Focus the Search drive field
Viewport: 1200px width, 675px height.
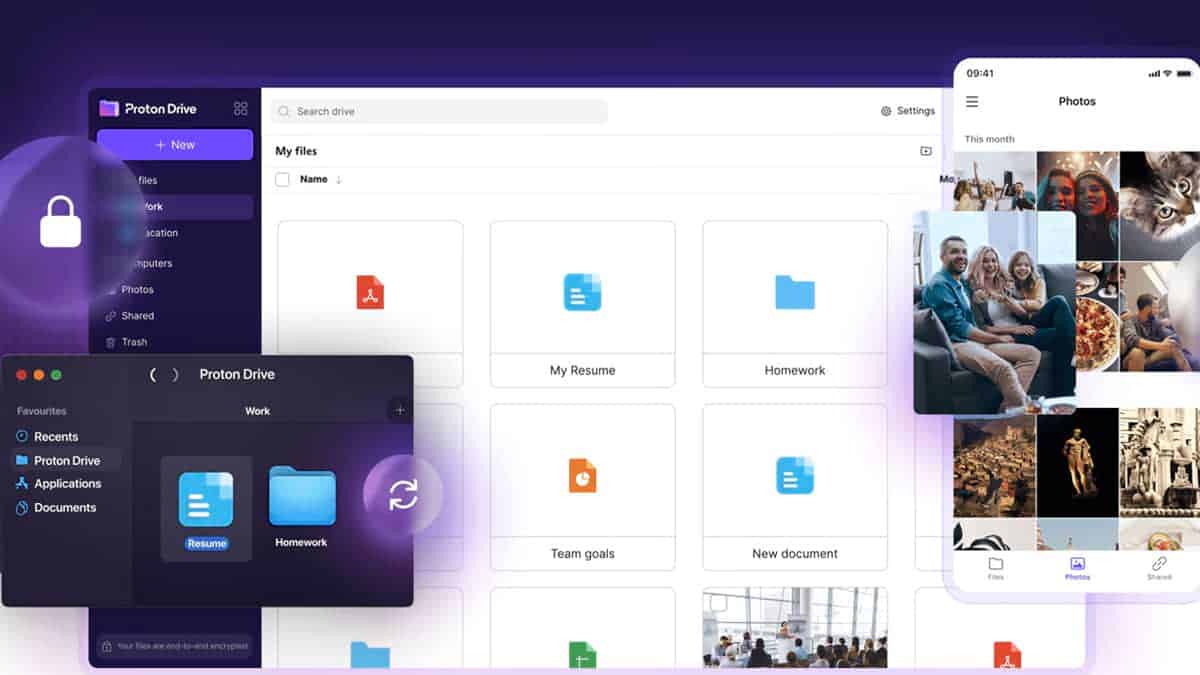coord(440,111)
